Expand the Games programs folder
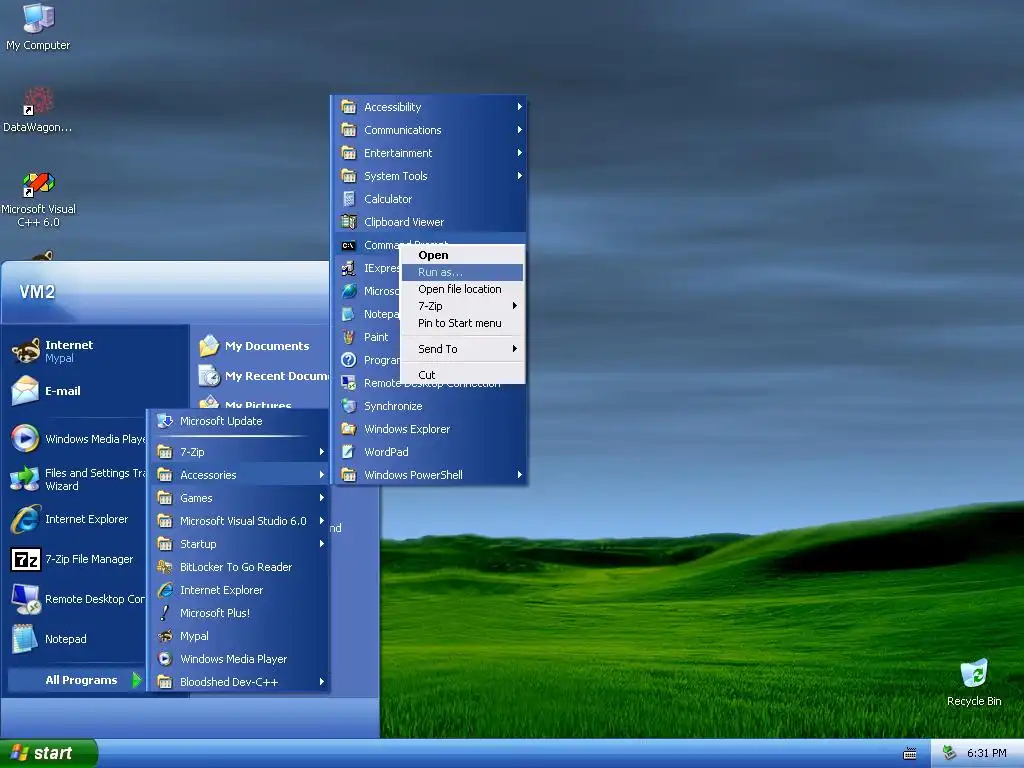This screenshot has width=1024, height=768. pos(239,498)
